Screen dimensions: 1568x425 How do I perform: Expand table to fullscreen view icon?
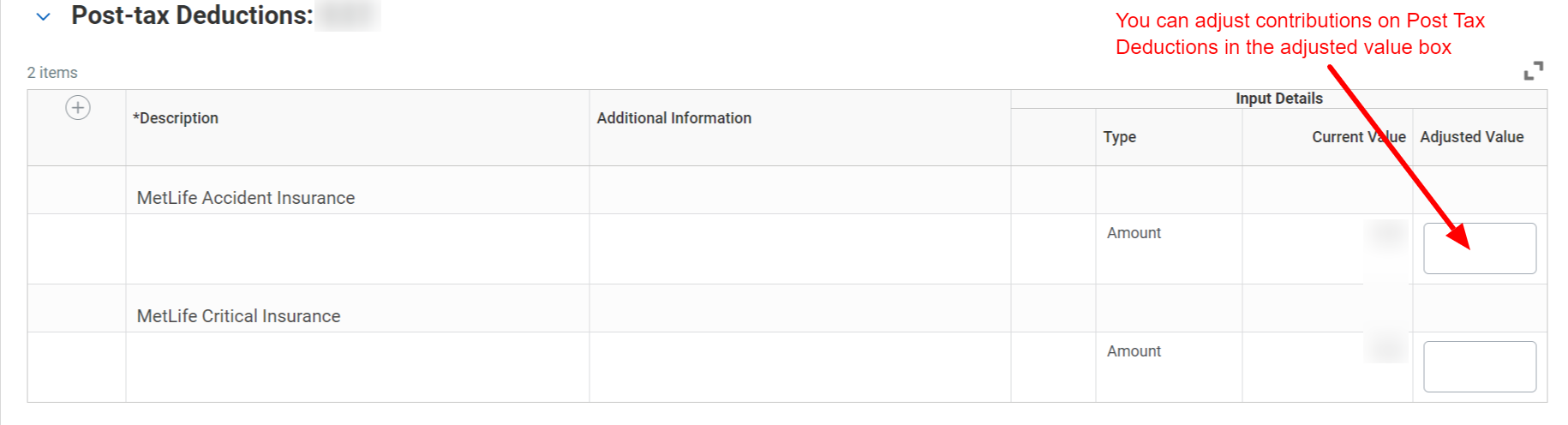[1534, 71]
